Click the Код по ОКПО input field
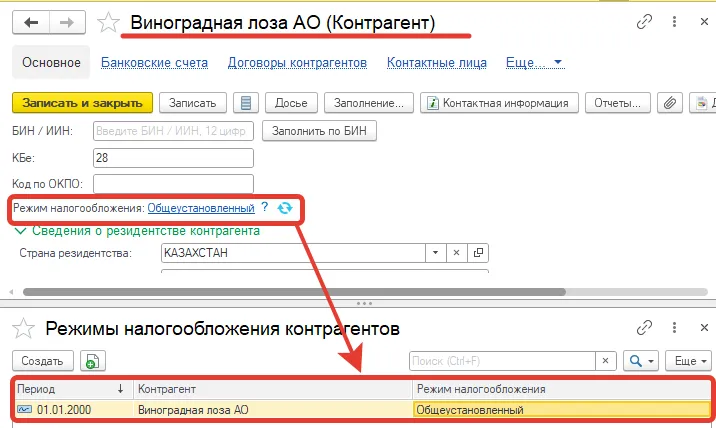716x428 pixels. coord(173,184)
